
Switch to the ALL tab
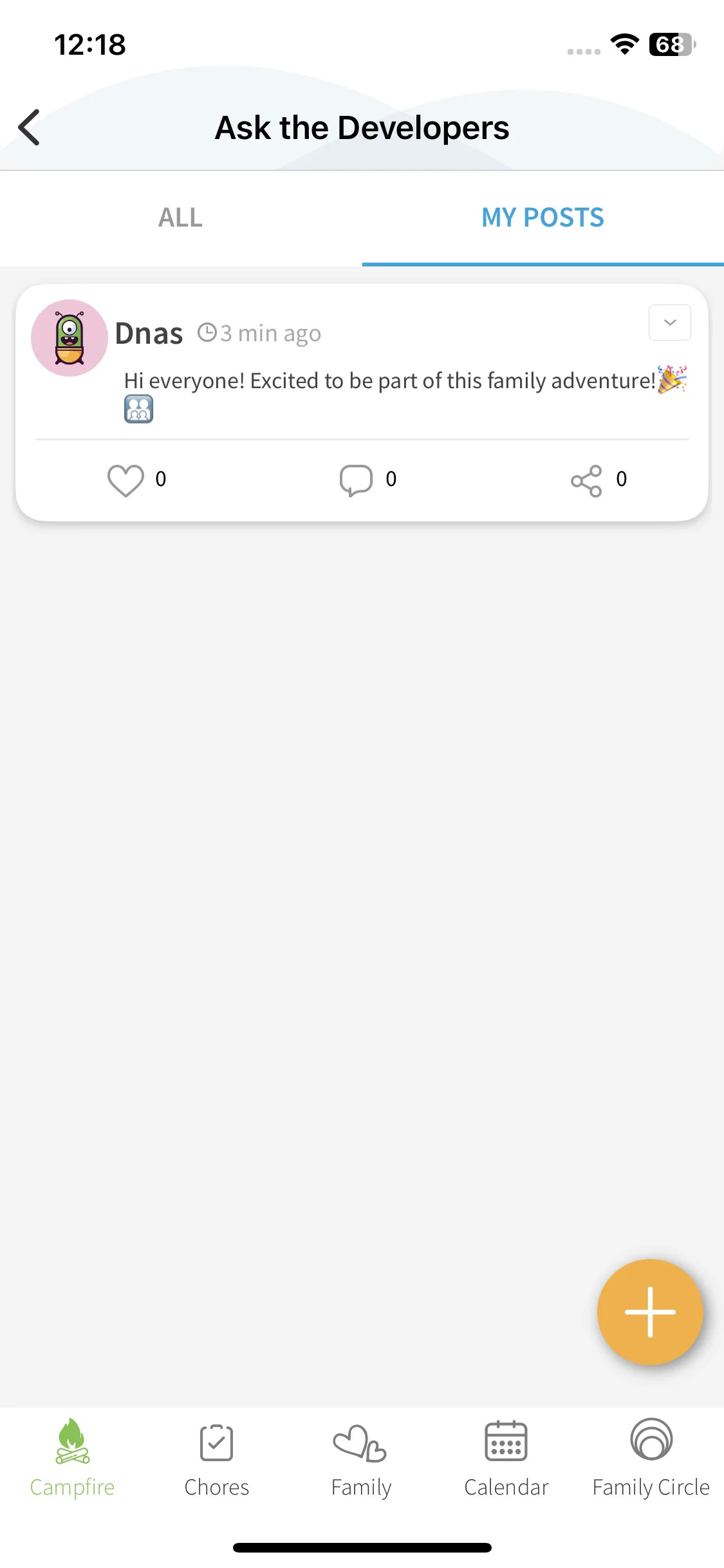click(x=181, y=218)
